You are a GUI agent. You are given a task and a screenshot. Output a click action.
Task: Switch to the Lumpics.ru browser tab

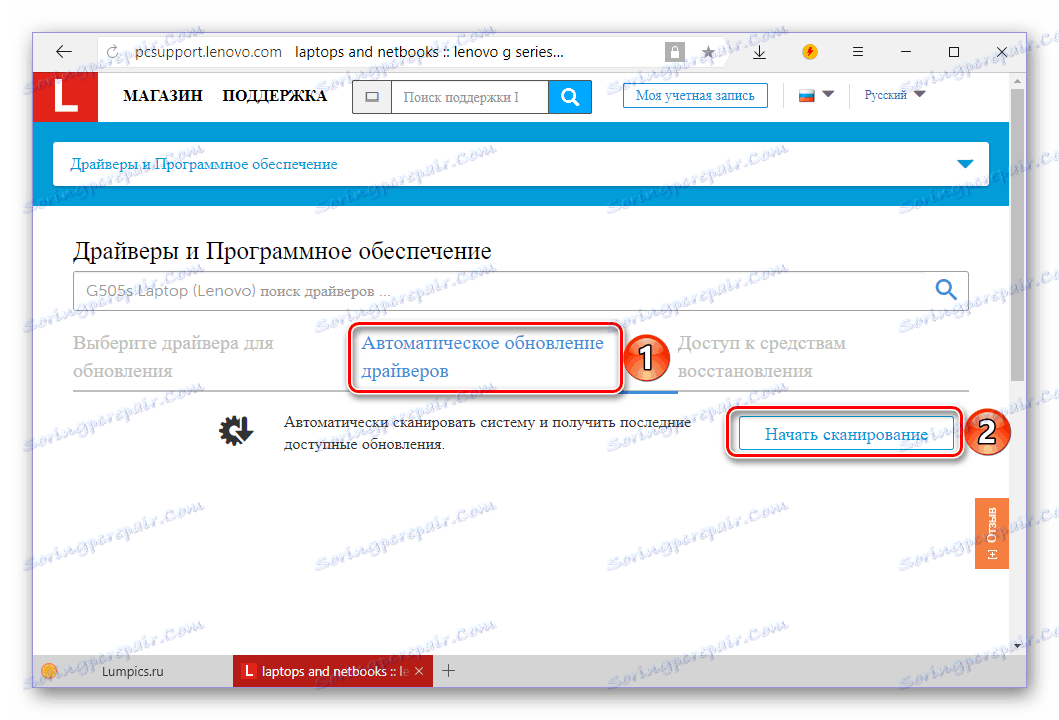pos(131,671)
